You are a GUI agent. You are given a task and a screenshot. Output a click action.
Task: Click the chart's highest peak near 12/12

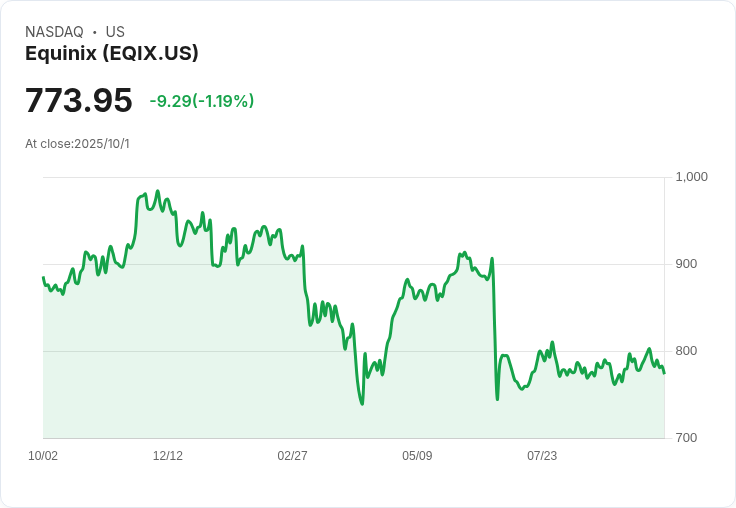point(158,191)
